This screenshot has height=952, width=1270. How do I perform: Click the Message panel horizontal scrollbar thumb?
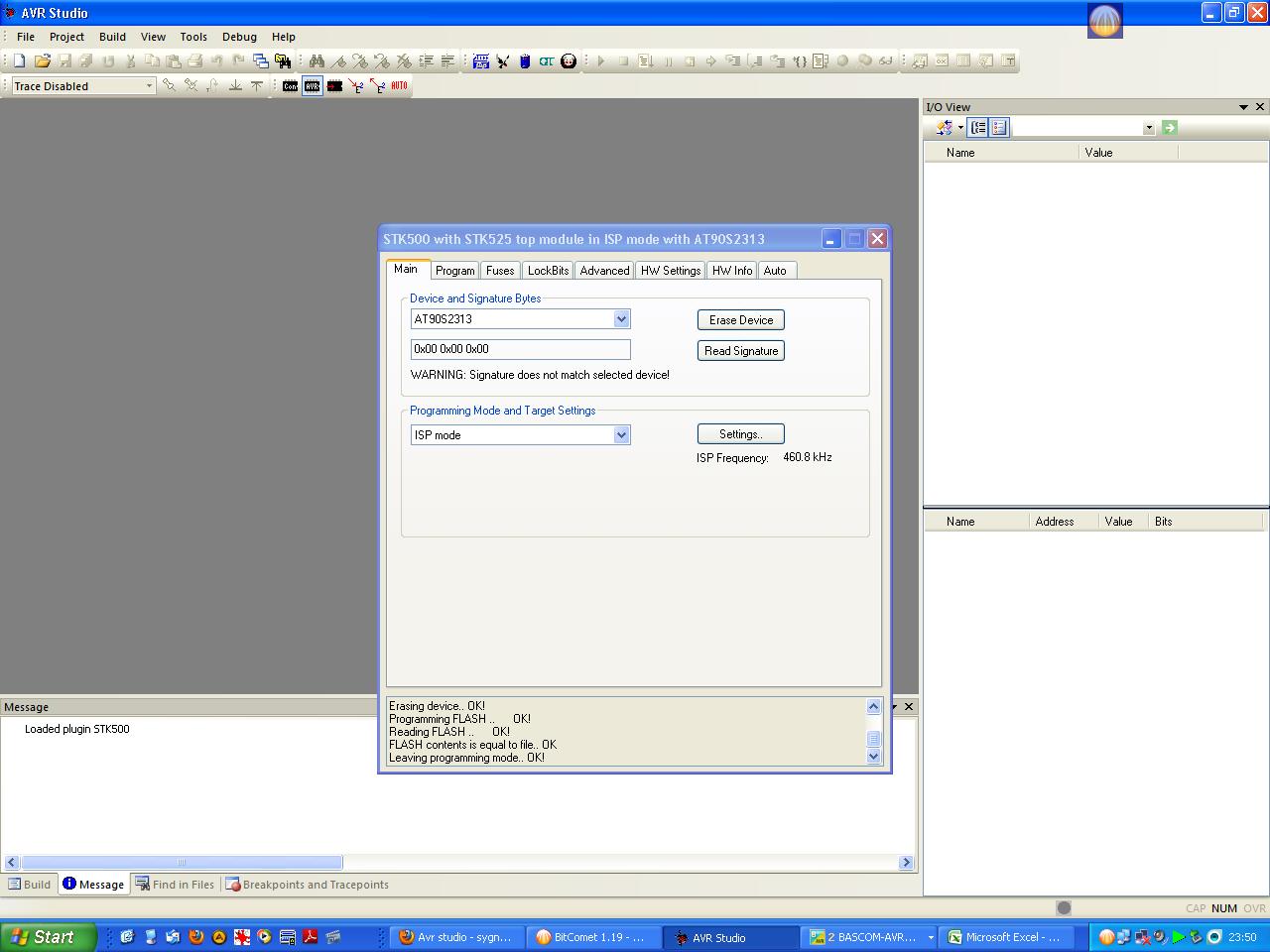[182, 863]
